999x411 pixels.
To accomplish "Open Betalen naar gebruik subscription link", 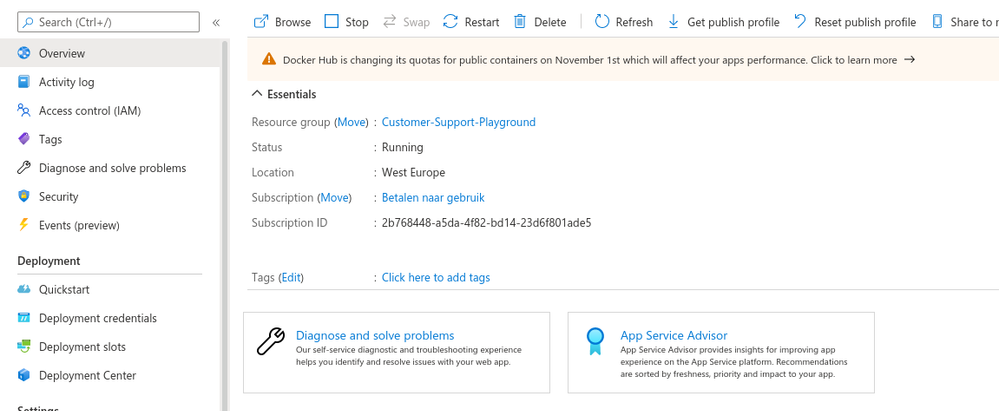I will [x=433, y=198].
